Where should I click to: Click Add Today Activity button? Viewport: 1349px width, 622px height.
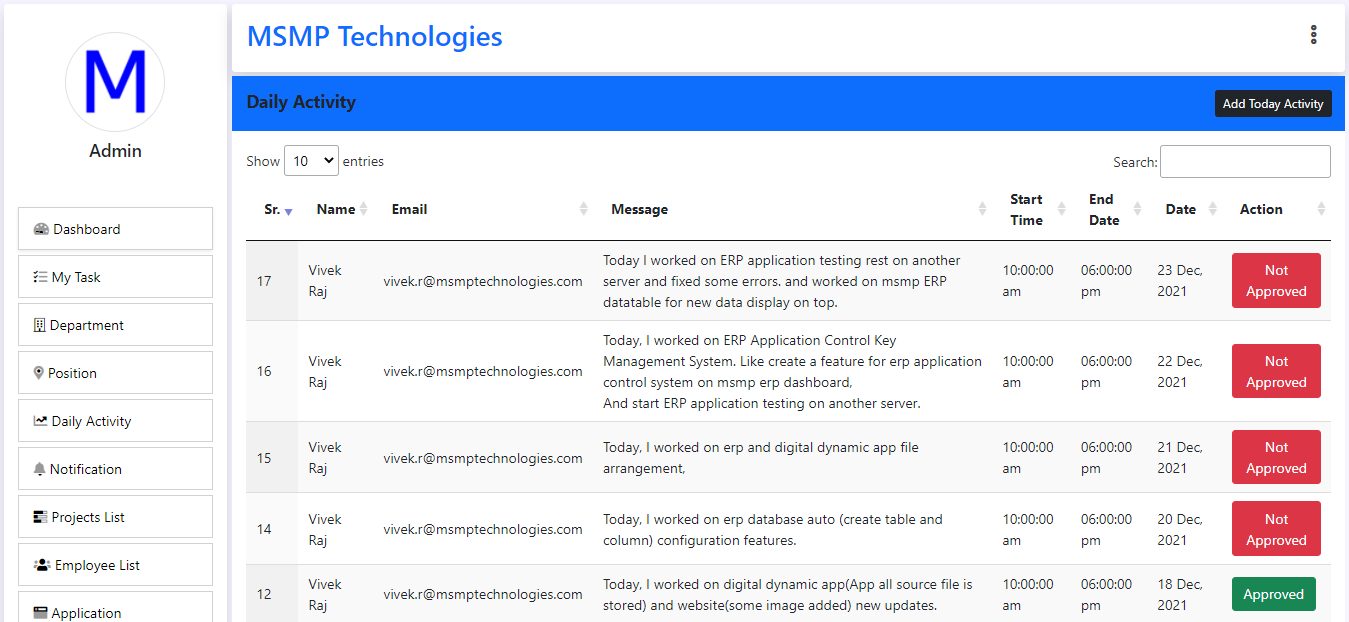[x=1273, y=104]
